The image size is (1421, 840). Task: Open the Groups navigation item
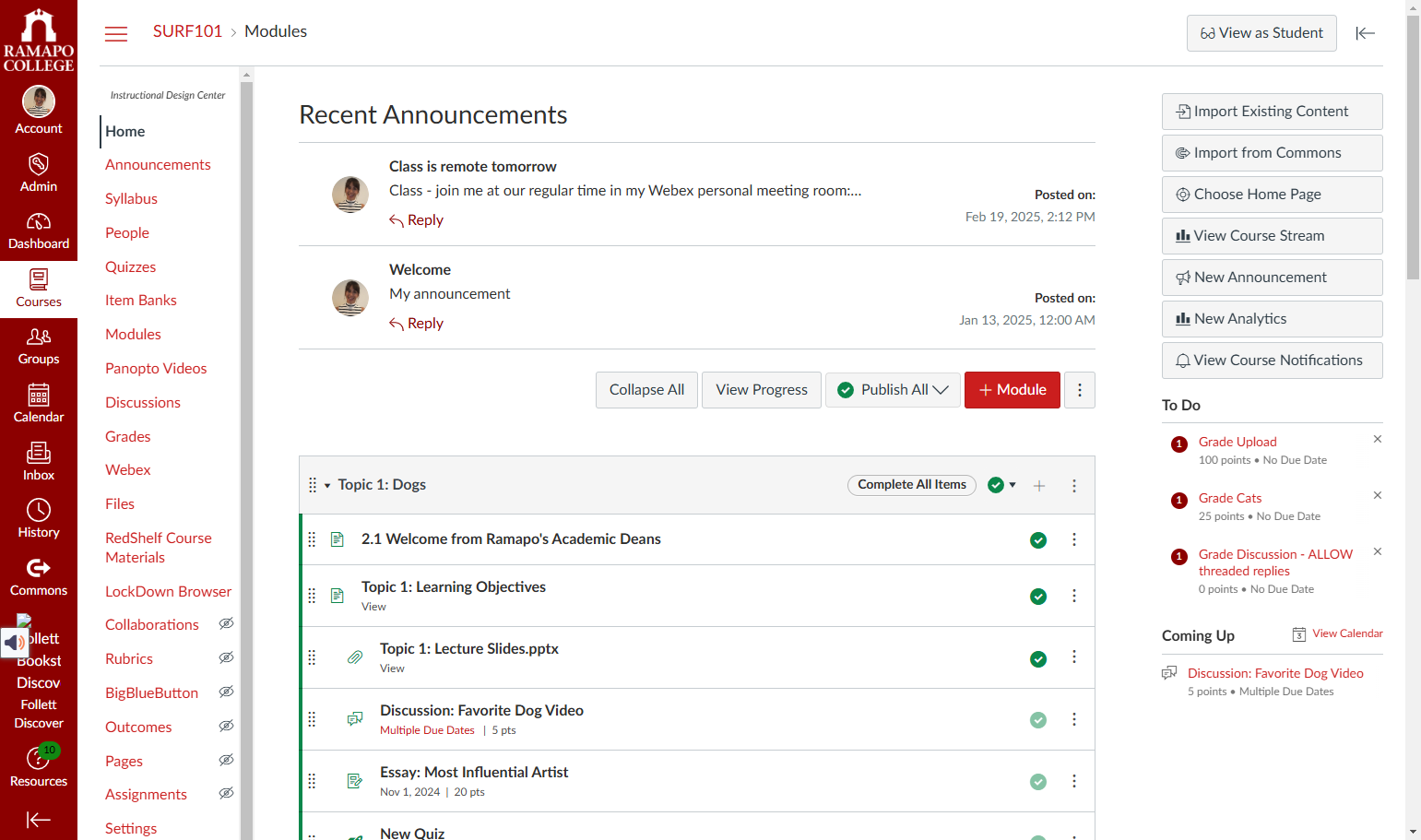39,347
